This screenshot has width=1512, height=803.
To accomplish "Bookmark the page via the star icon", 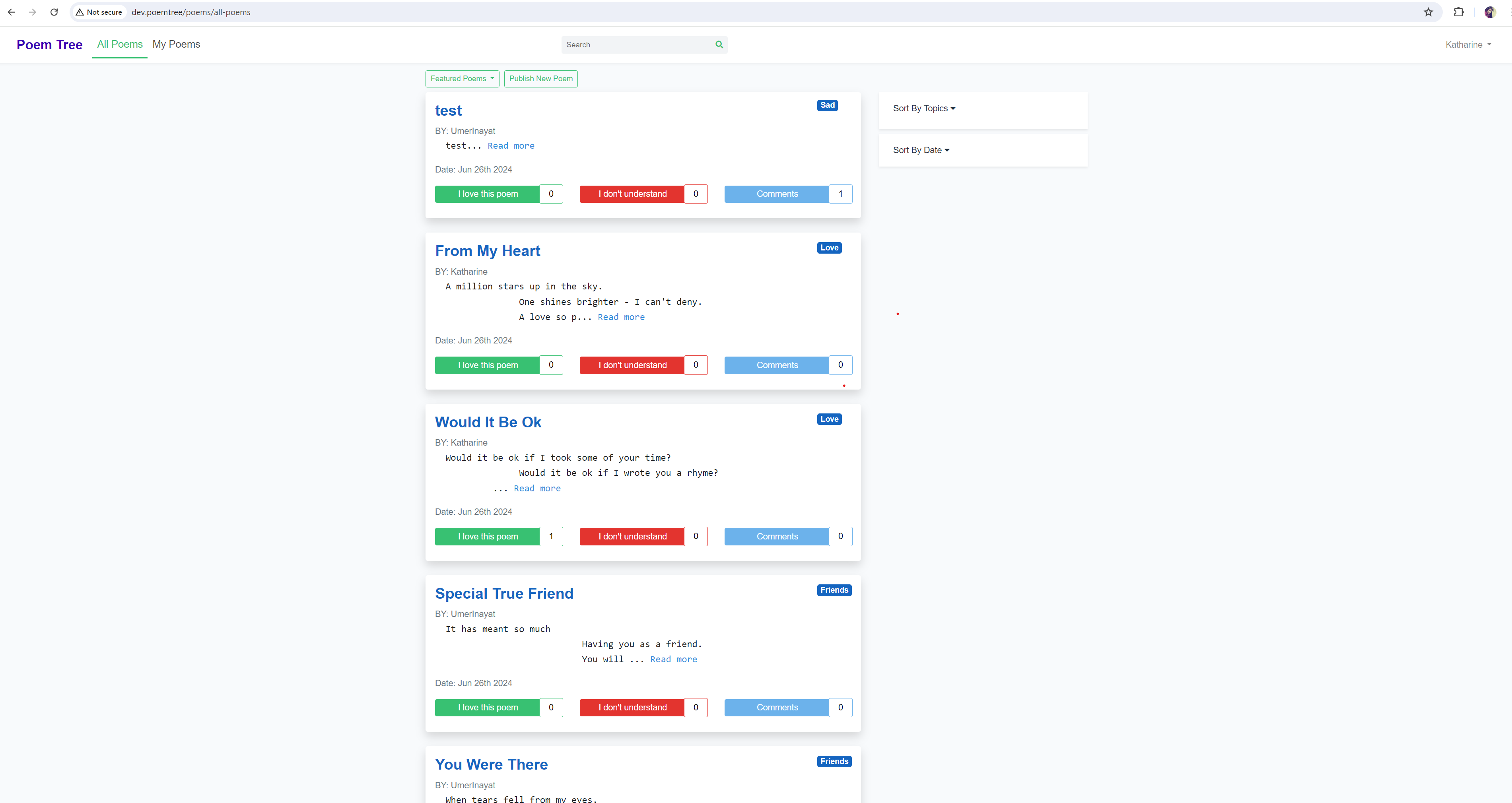I will (x=1428, y=12).
